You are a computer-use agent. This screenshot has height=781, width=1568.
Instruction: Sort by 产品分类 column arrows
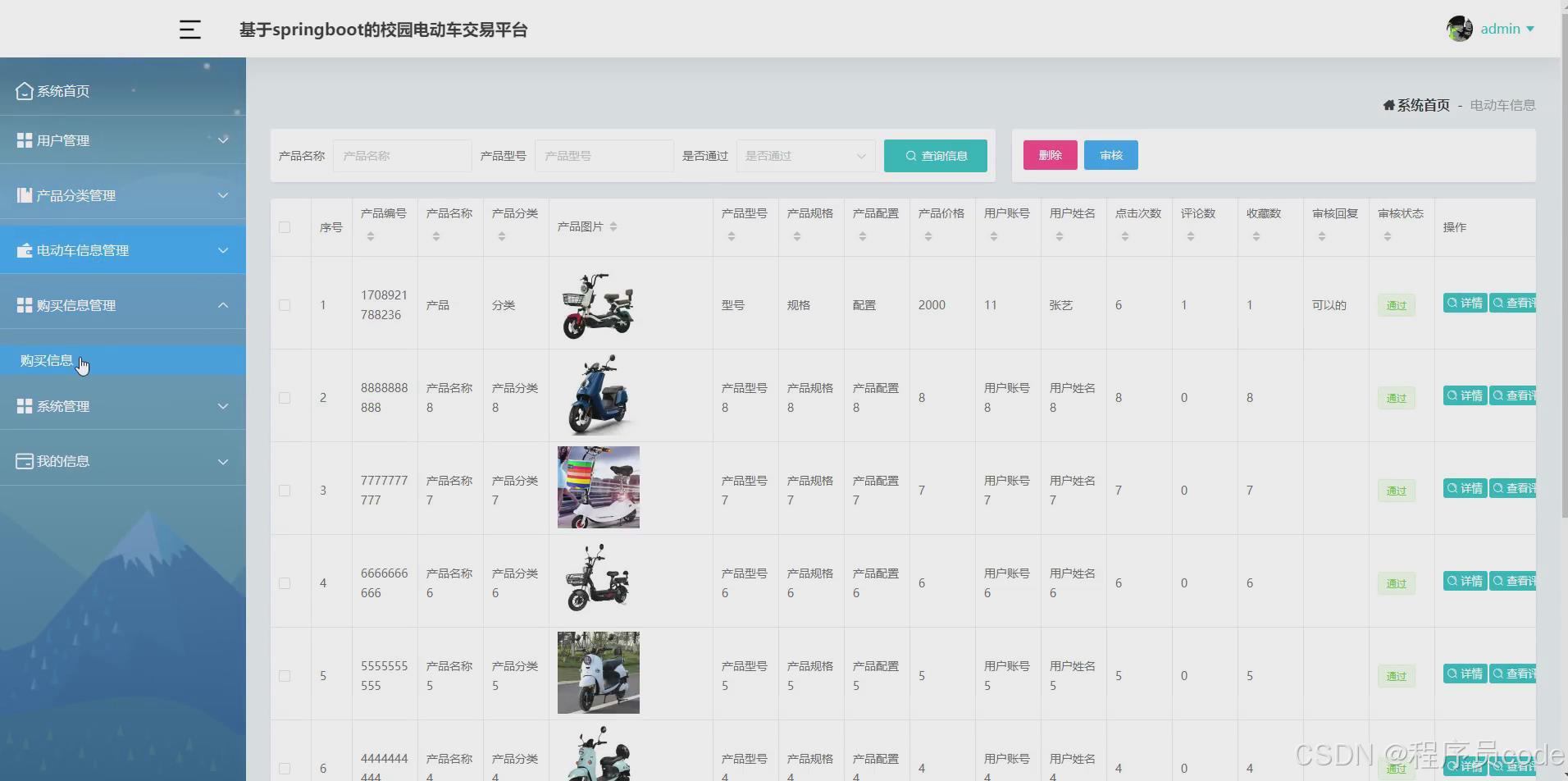point(502,237)
